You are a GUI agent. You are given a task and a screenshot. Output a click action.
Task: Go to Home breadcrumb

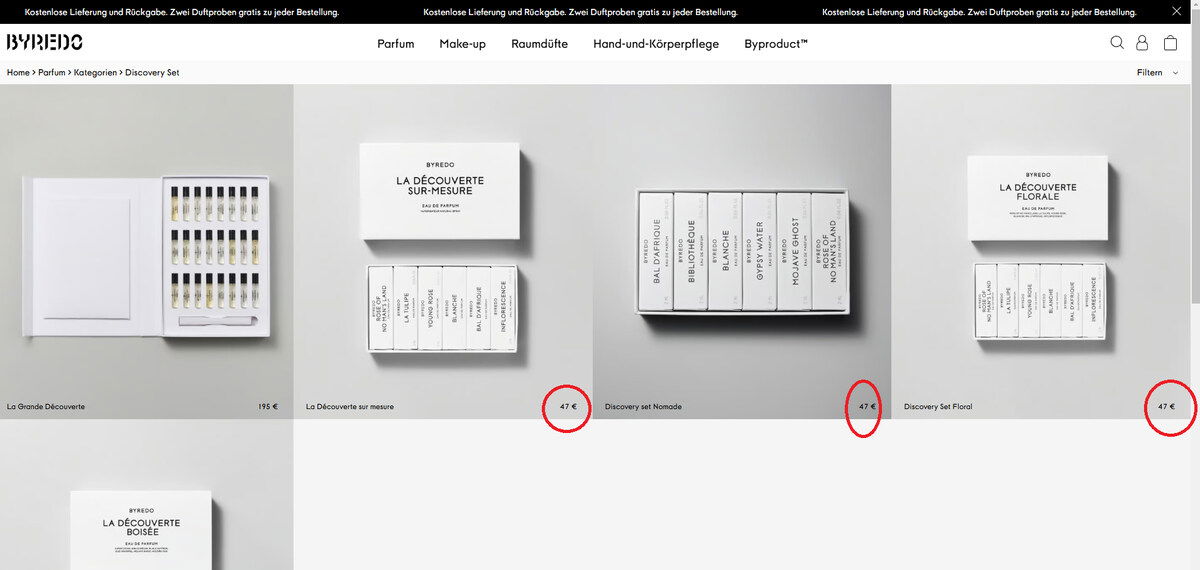click(18, 73)
